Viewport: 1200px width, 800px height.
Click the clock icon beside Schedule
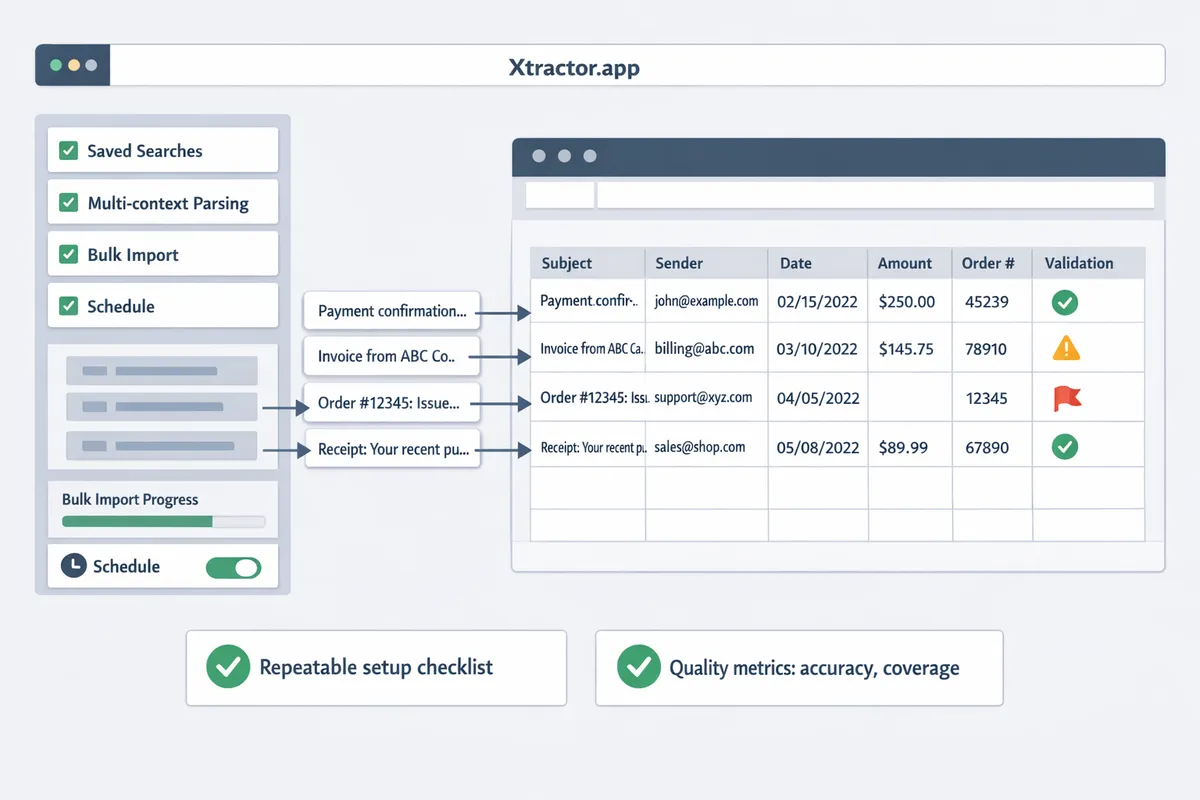pyautogui.click(x=73, y=566)
